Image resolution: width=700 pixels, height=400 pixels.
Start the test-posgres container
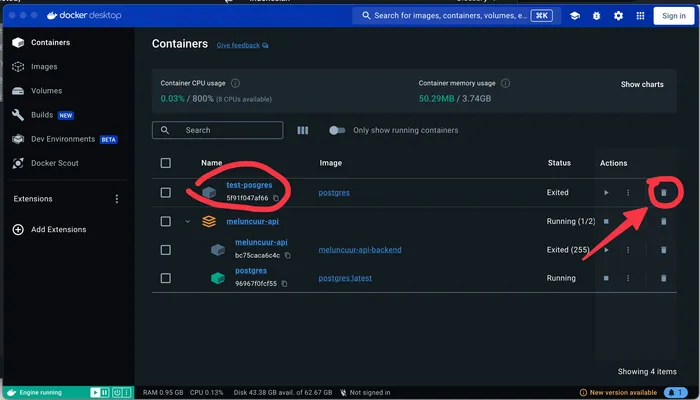click(606, 192)
